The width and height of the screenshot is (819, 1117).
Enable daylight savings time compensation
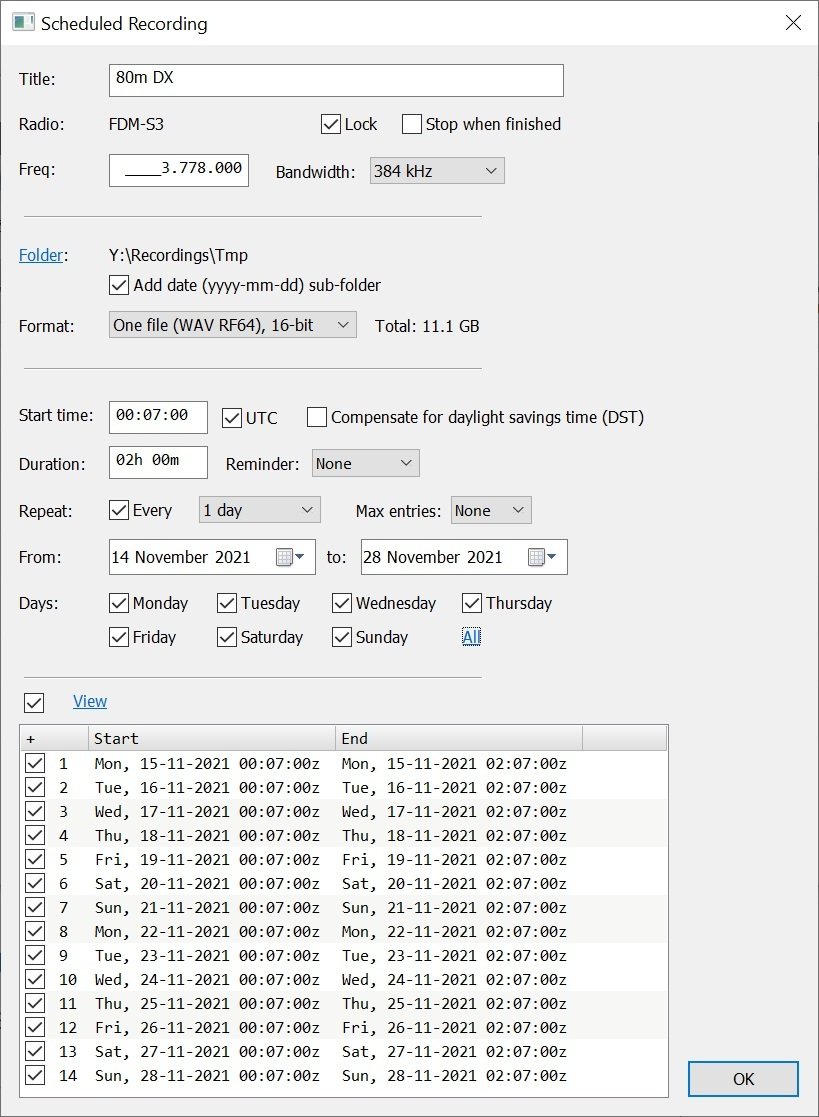pyautogui.click(x=317, y=417)
